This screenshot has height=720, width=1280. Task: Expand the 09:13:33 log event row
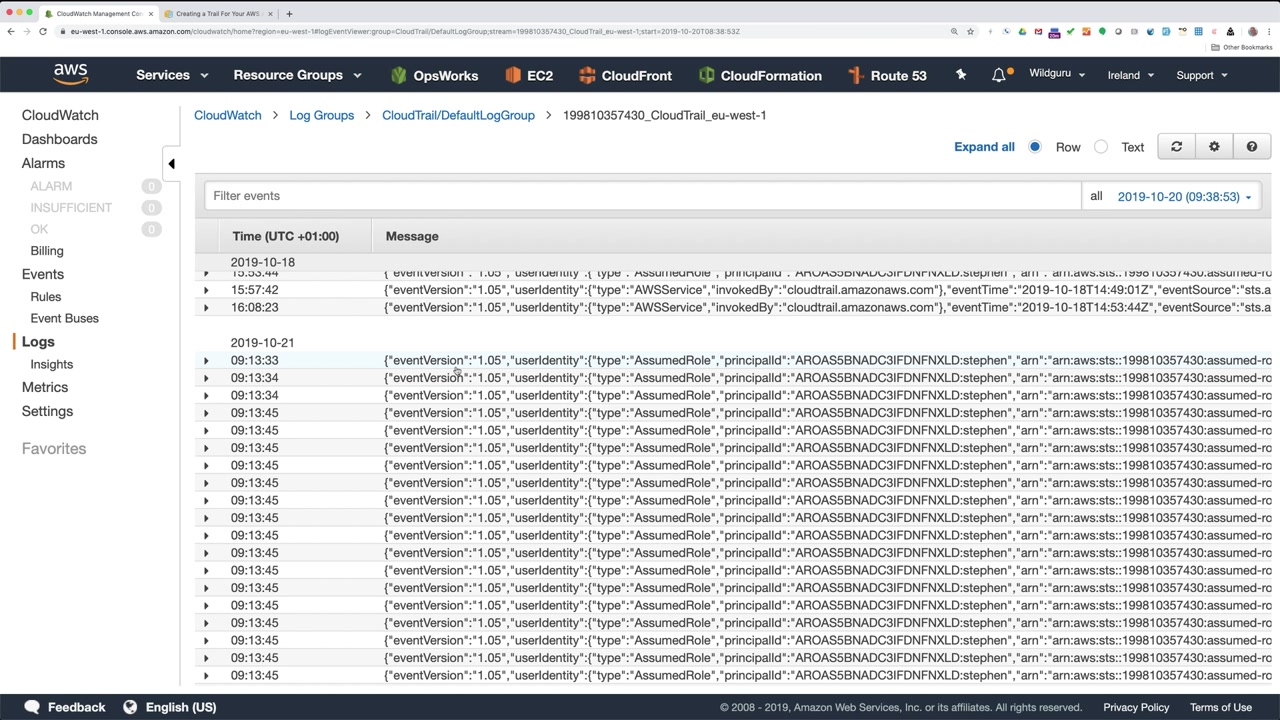click(206, 360)
